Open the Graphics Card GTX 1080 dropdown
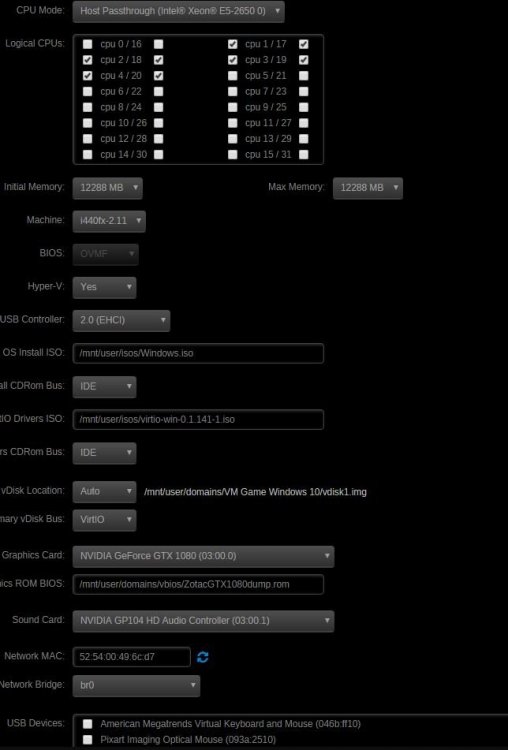The height and width of the screenshot is (750, 508). 203,556
